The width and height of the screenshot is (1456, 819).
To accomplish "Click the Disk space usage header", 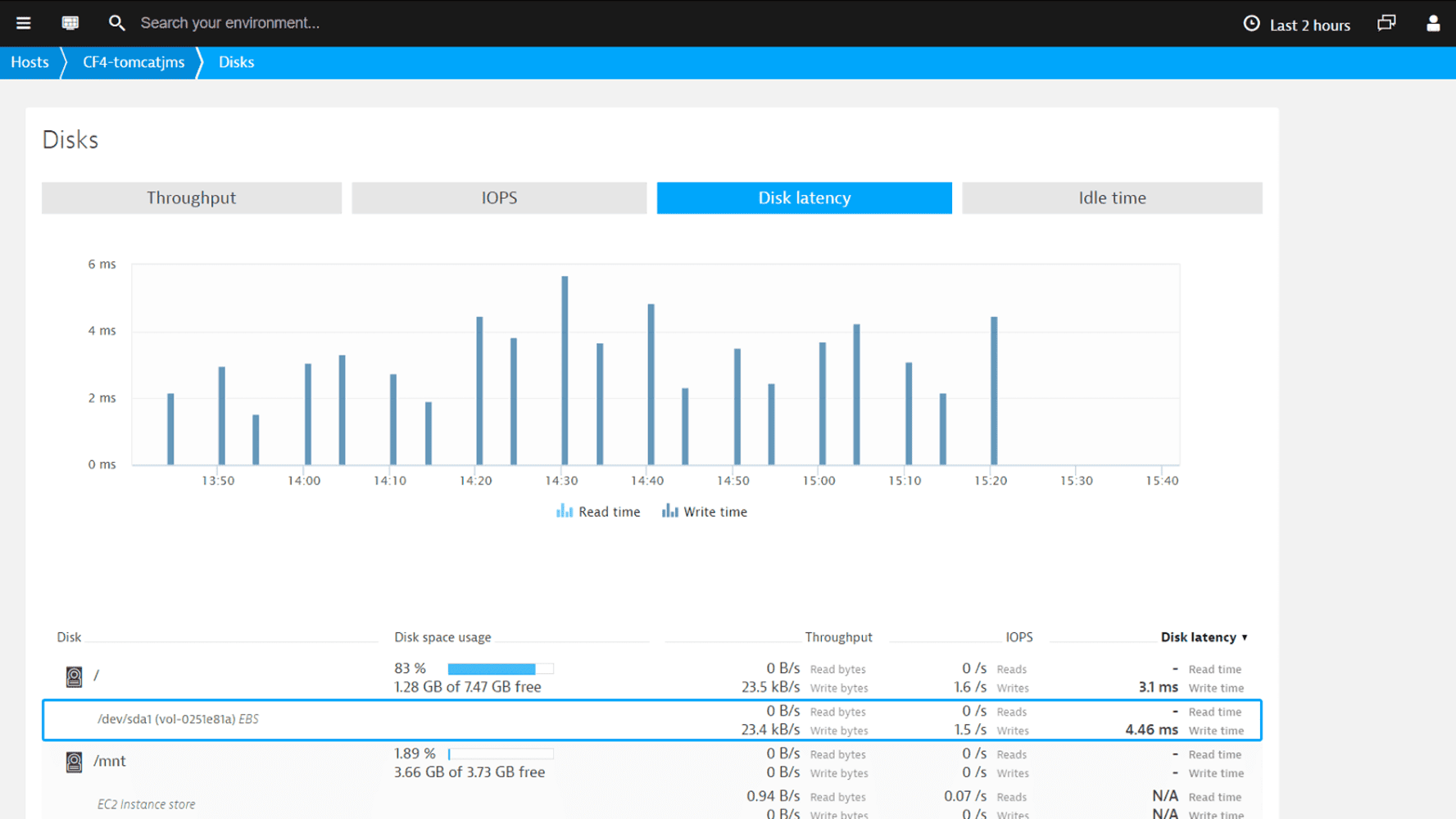I will pyautogui.click(x=442, y=637).
